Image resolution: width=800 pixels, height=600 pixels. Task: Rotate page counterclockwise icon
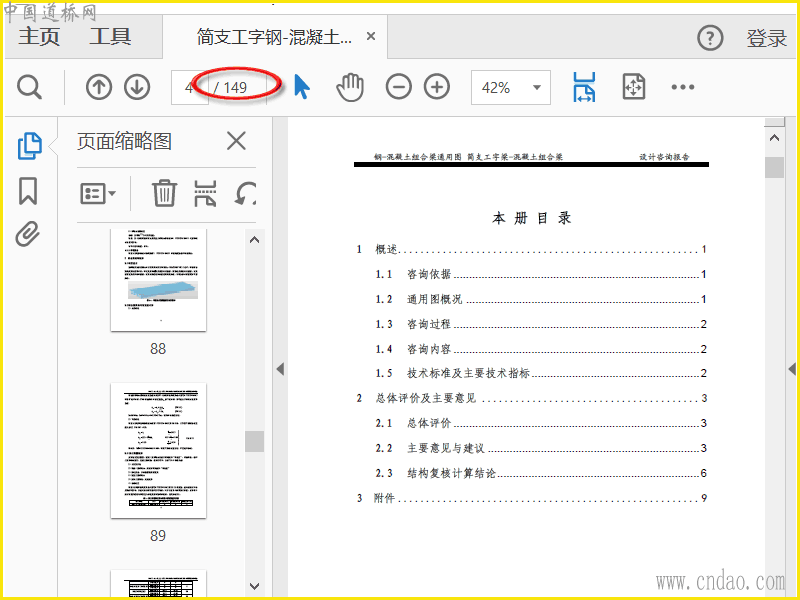coord(245,194)
